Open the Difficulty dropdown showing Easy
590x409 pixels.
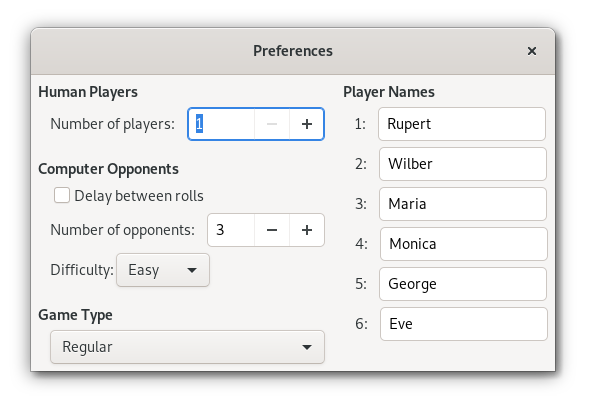[163, 270]
